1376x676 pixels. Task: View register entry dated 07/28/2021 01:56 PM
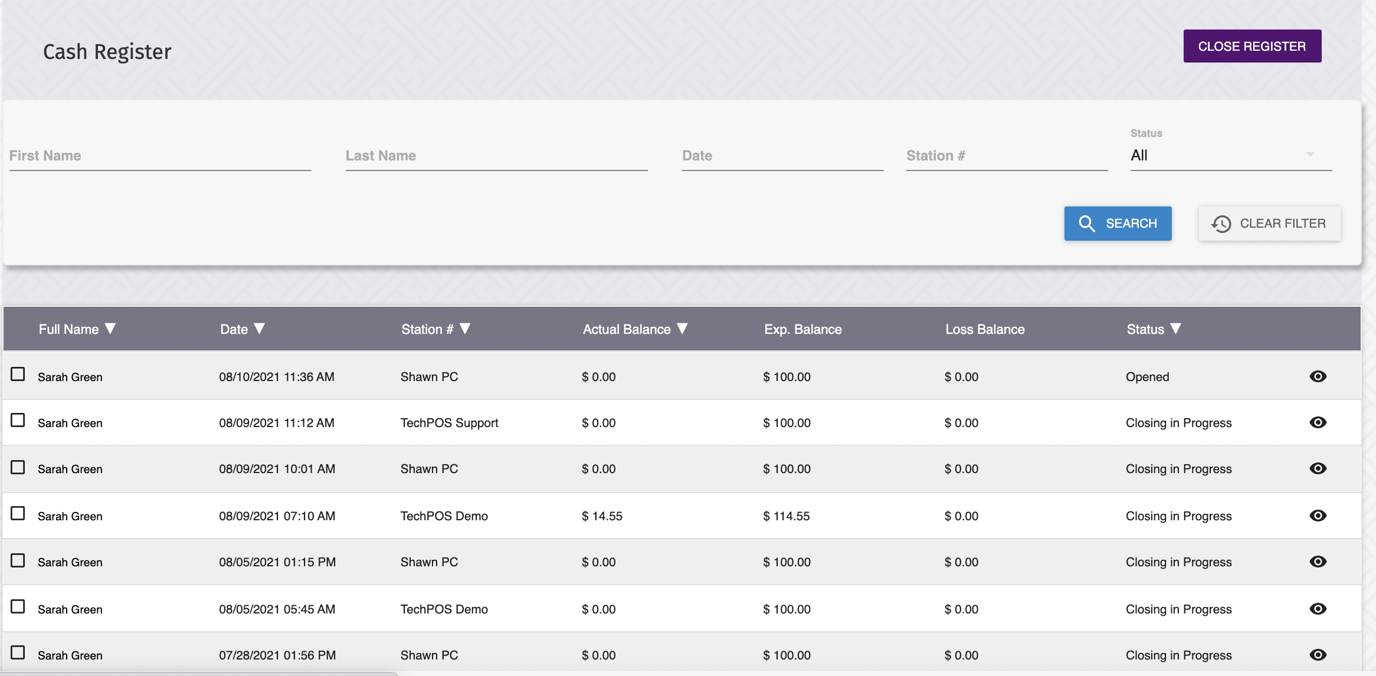[x=1317, y=655]
